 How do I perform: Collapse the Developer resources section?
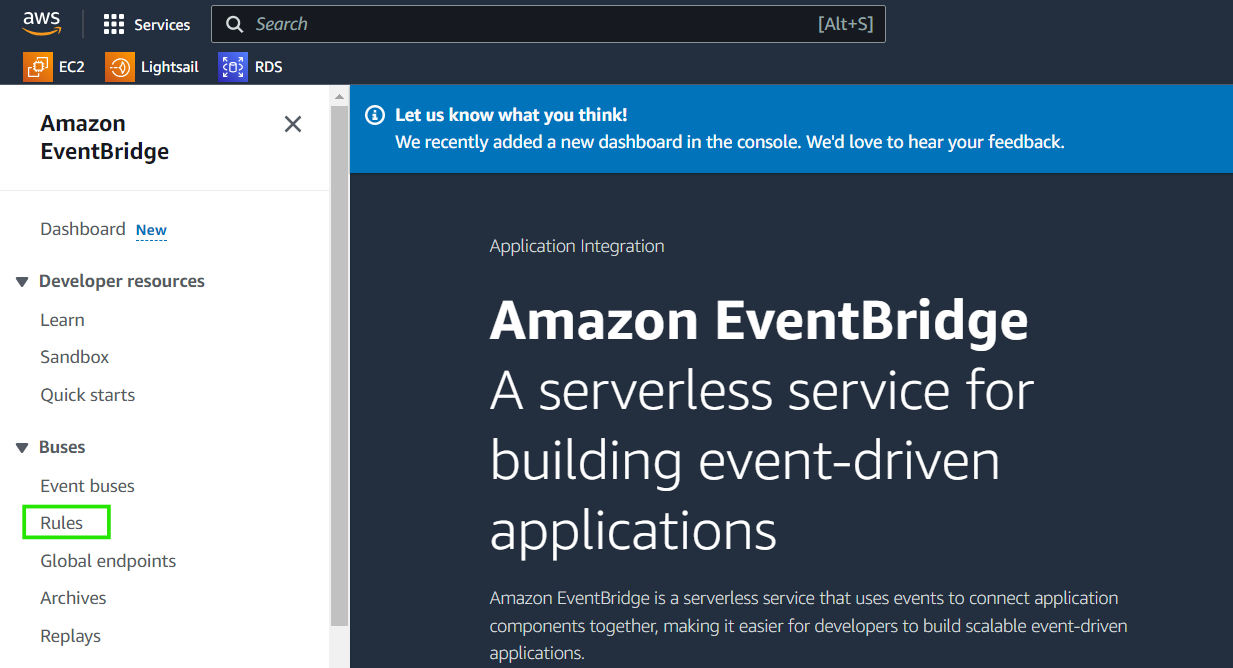(22, 282)
